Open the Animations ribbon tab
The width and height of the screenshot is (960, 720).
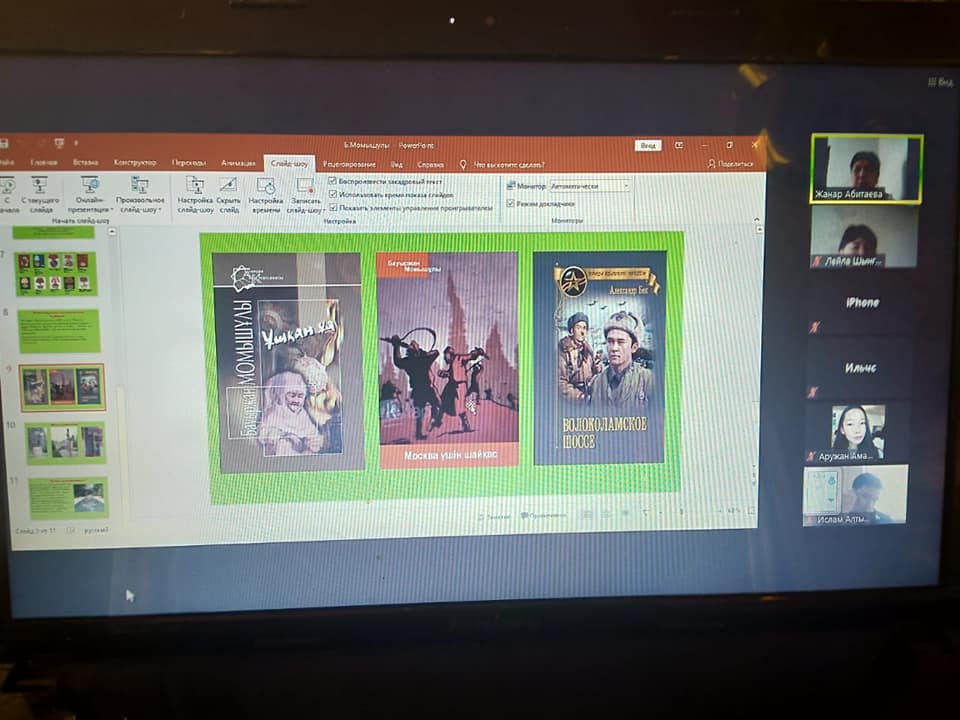pos(238,162)
